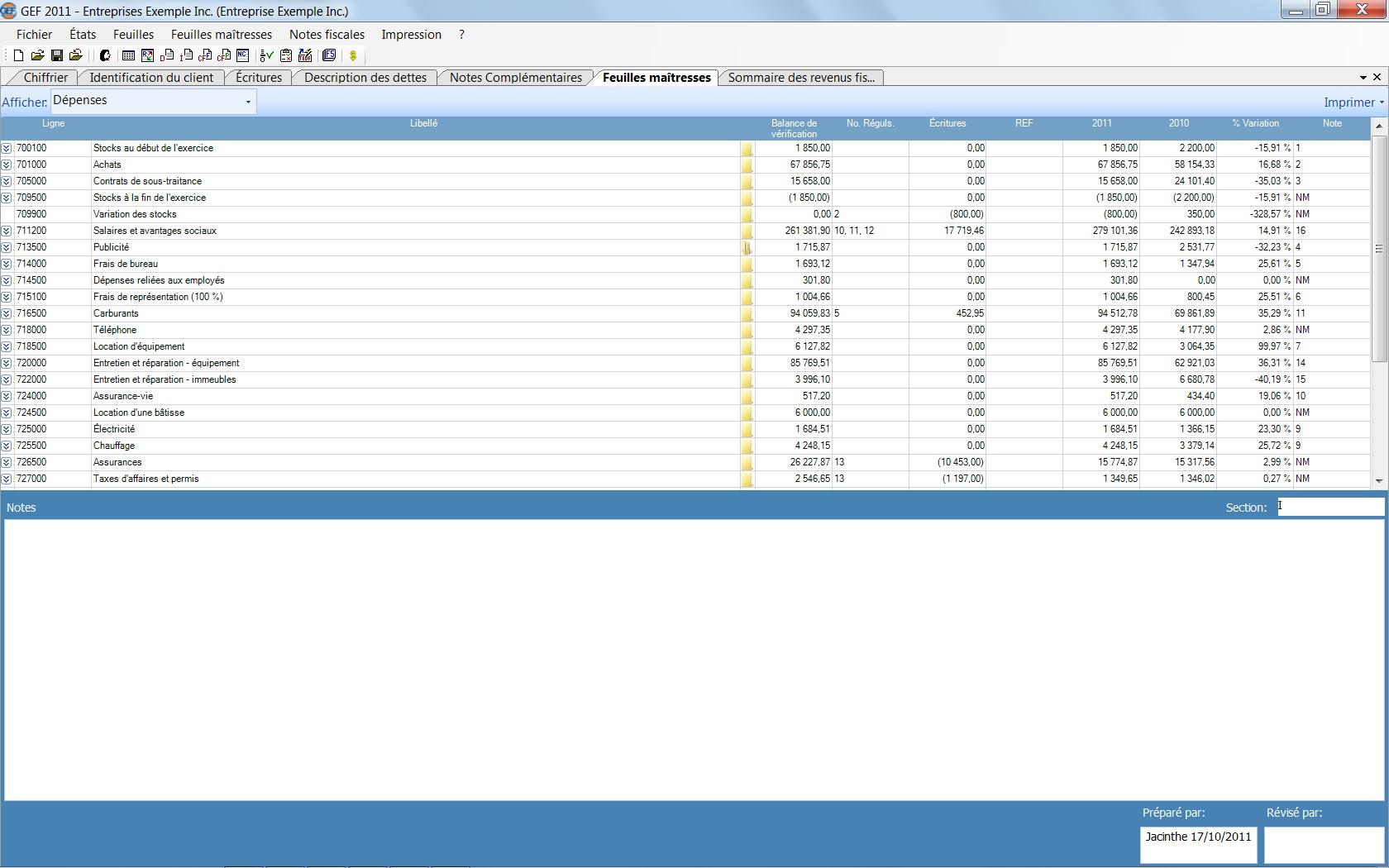Click the table's vertical scrollbar down arrow
This screenshot has width=1389, height=868.
pyautogui.click(x=1378, y=481)
